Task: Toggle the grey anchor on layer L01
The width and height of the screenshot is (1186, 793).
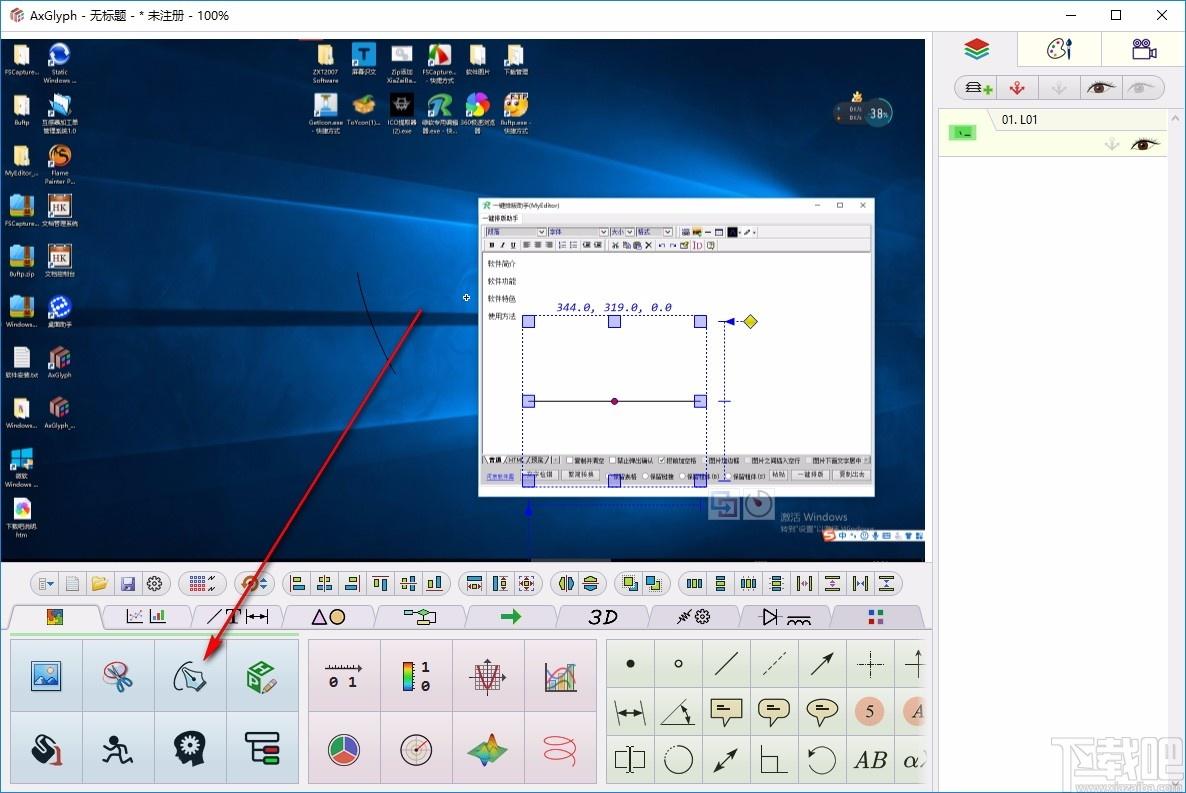Action: (x=1111, y=144)
